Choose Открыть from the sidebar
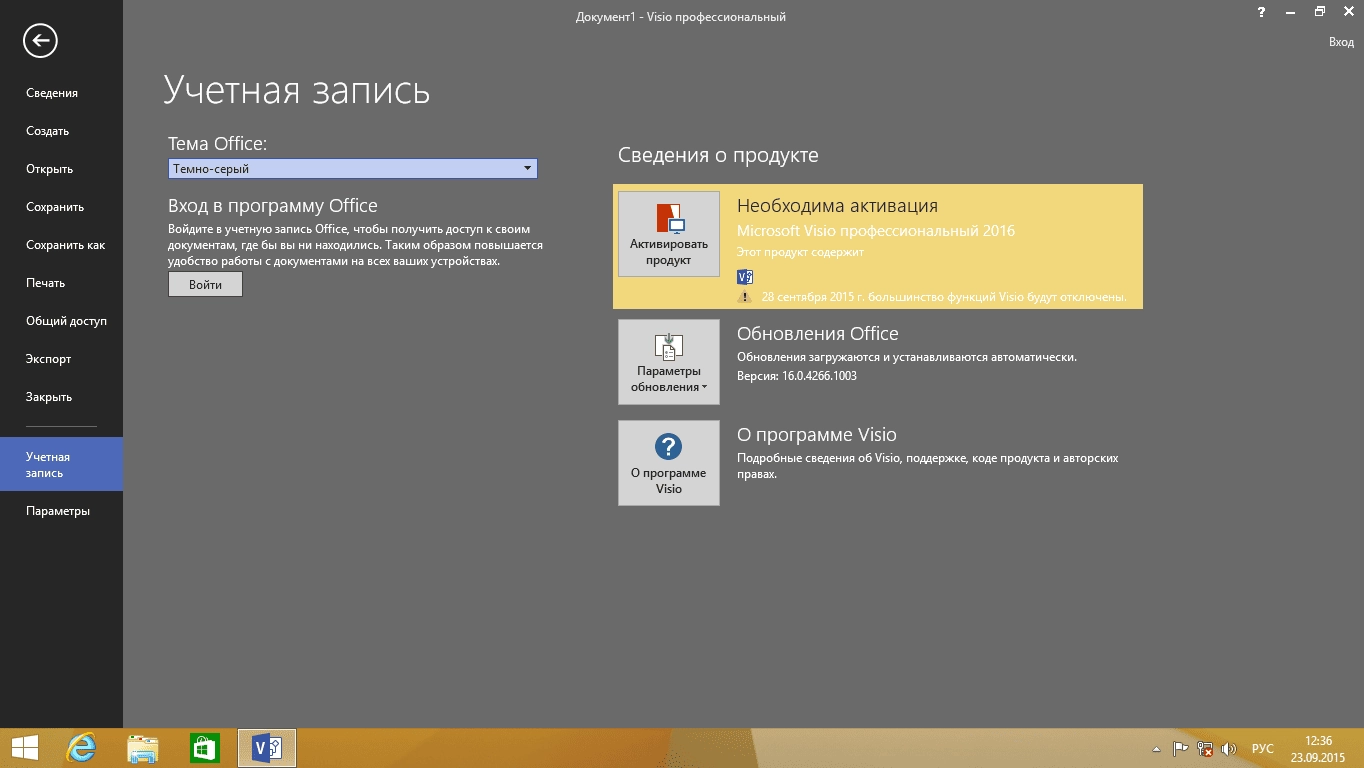1364x768 pixels. coord(49,169)
